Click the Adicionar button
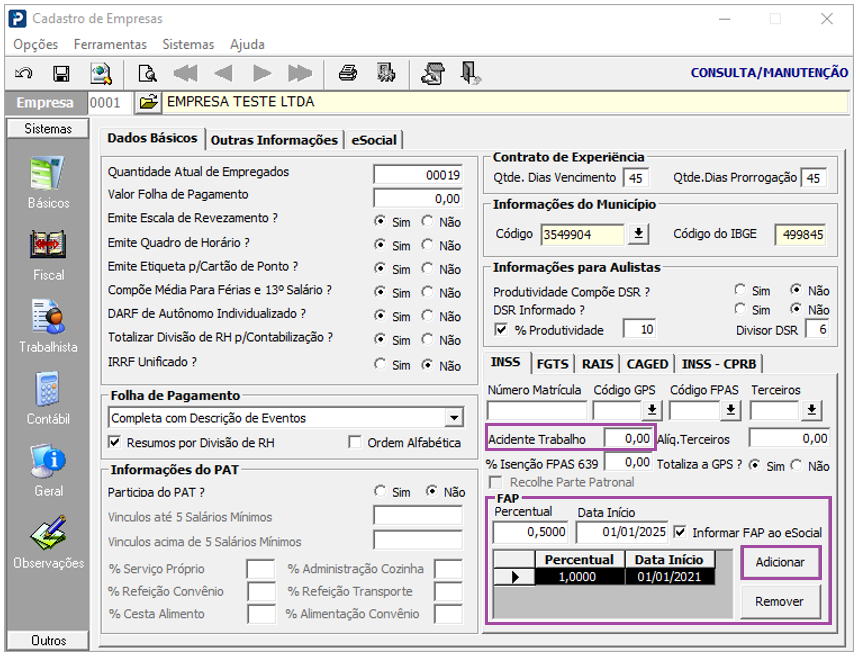 coord(780,562)
